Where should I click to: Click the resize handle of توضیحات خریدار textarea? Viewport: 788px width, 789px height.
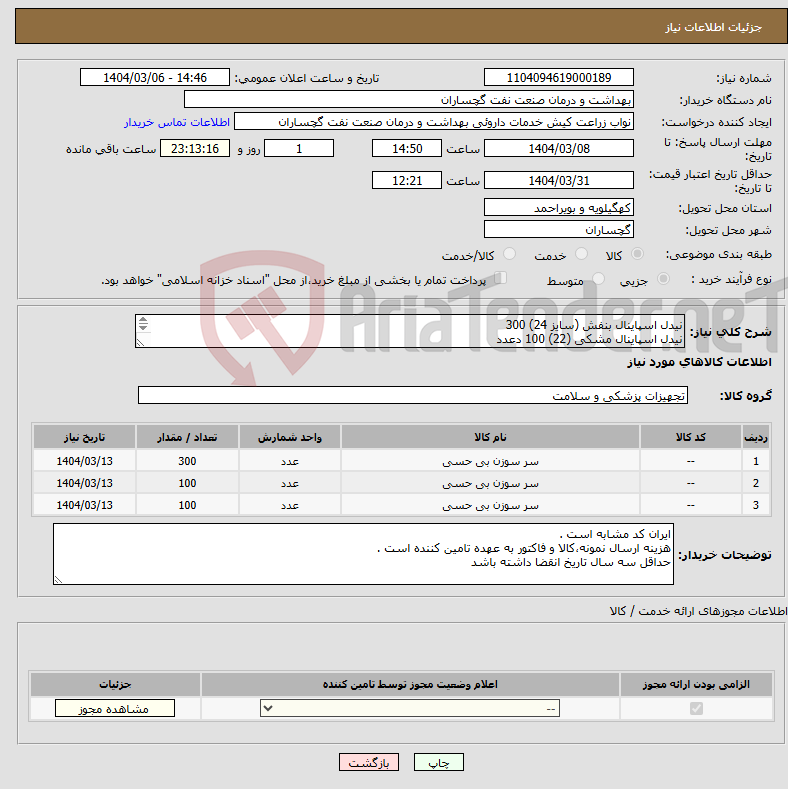[x=58, y=580]
